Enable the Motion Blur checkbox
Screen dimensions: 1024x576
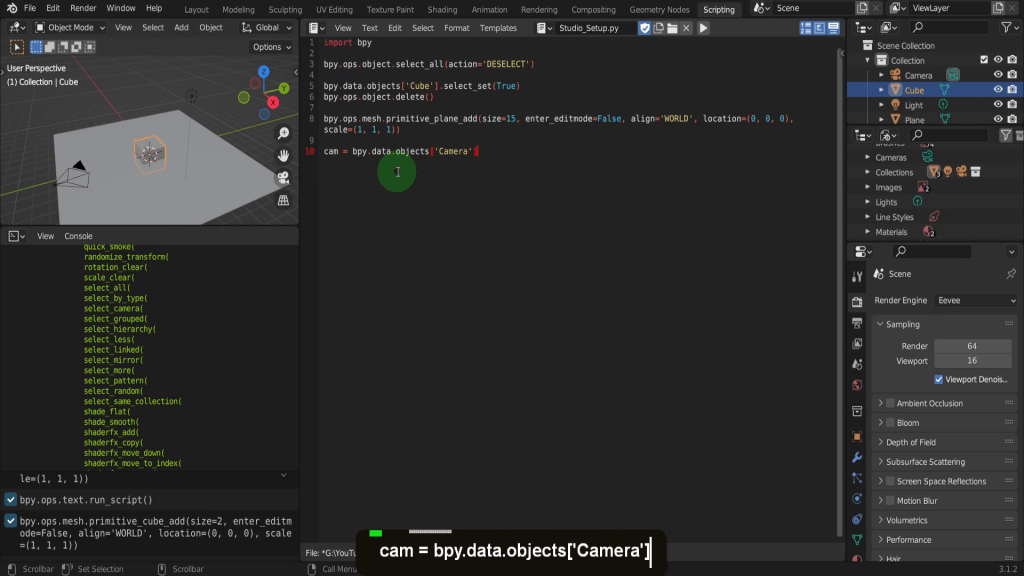(x=889, y=501)
